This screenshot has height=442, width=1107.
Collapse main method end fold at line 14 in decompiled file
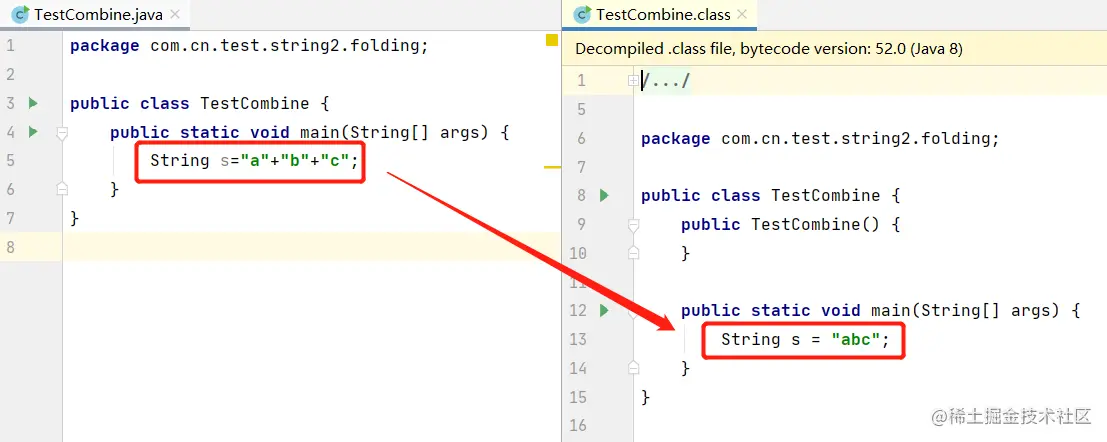pos(633,367)
